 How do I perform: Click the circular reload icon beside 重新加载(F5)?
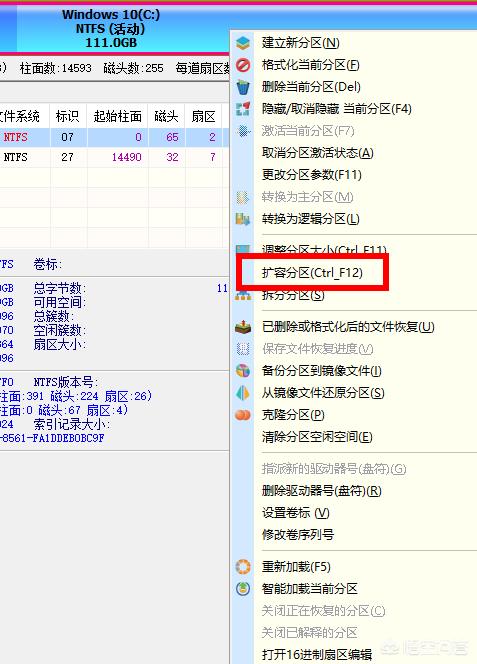click(x=243, y=567)
